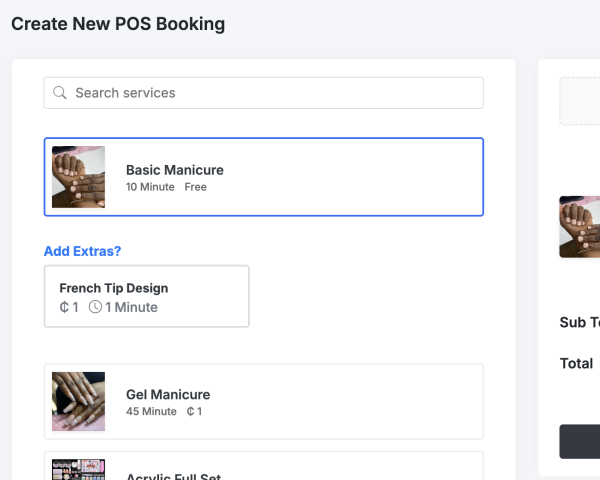The height and width of the screenshot is (480, 600).
Task: Select the Gel Manicure service card
Action: pyautogui.click(x=264, y=402)
